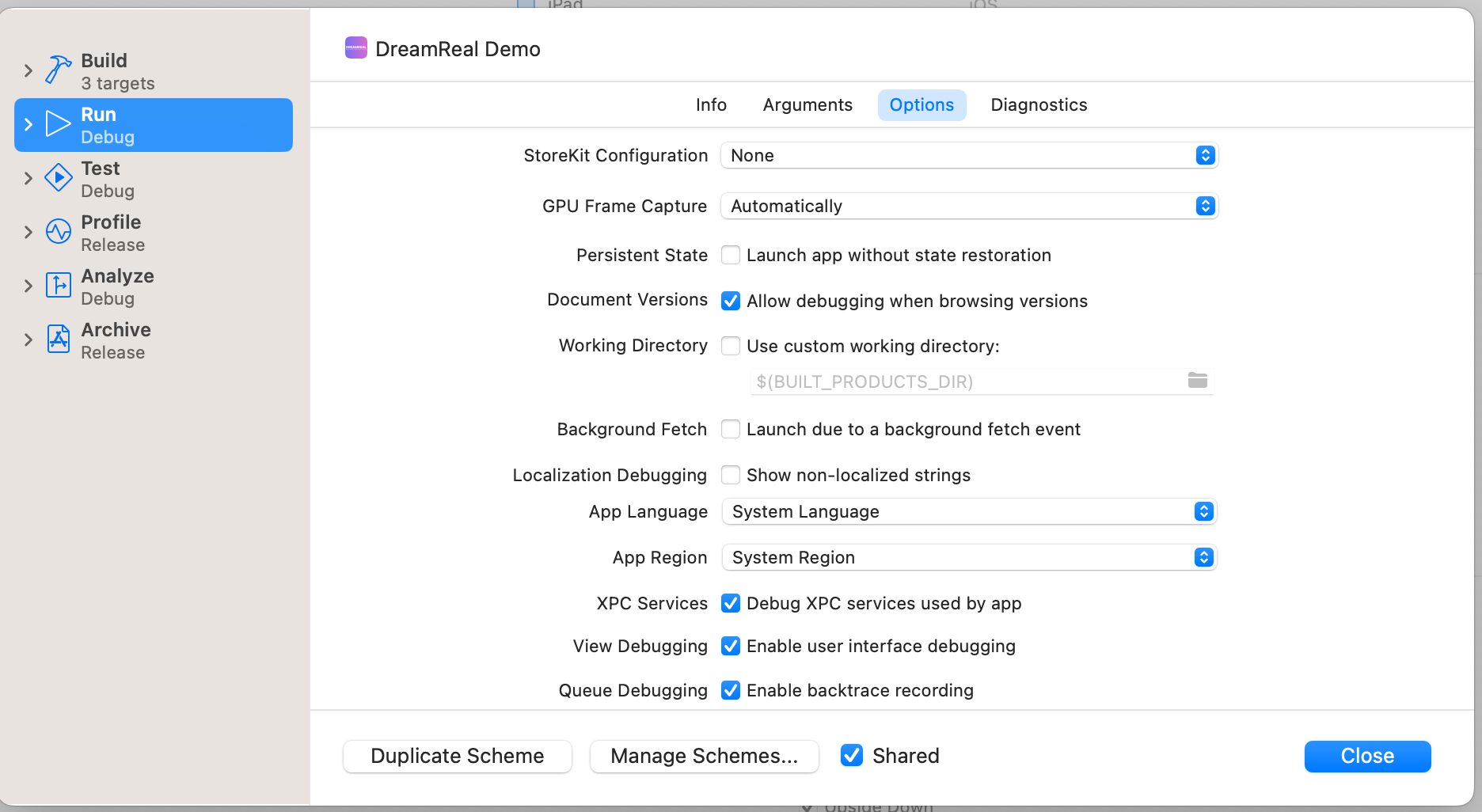This screenshot has height=812, width=1482.
Task: Click the Test diamond icon
Action: (58, 178)
